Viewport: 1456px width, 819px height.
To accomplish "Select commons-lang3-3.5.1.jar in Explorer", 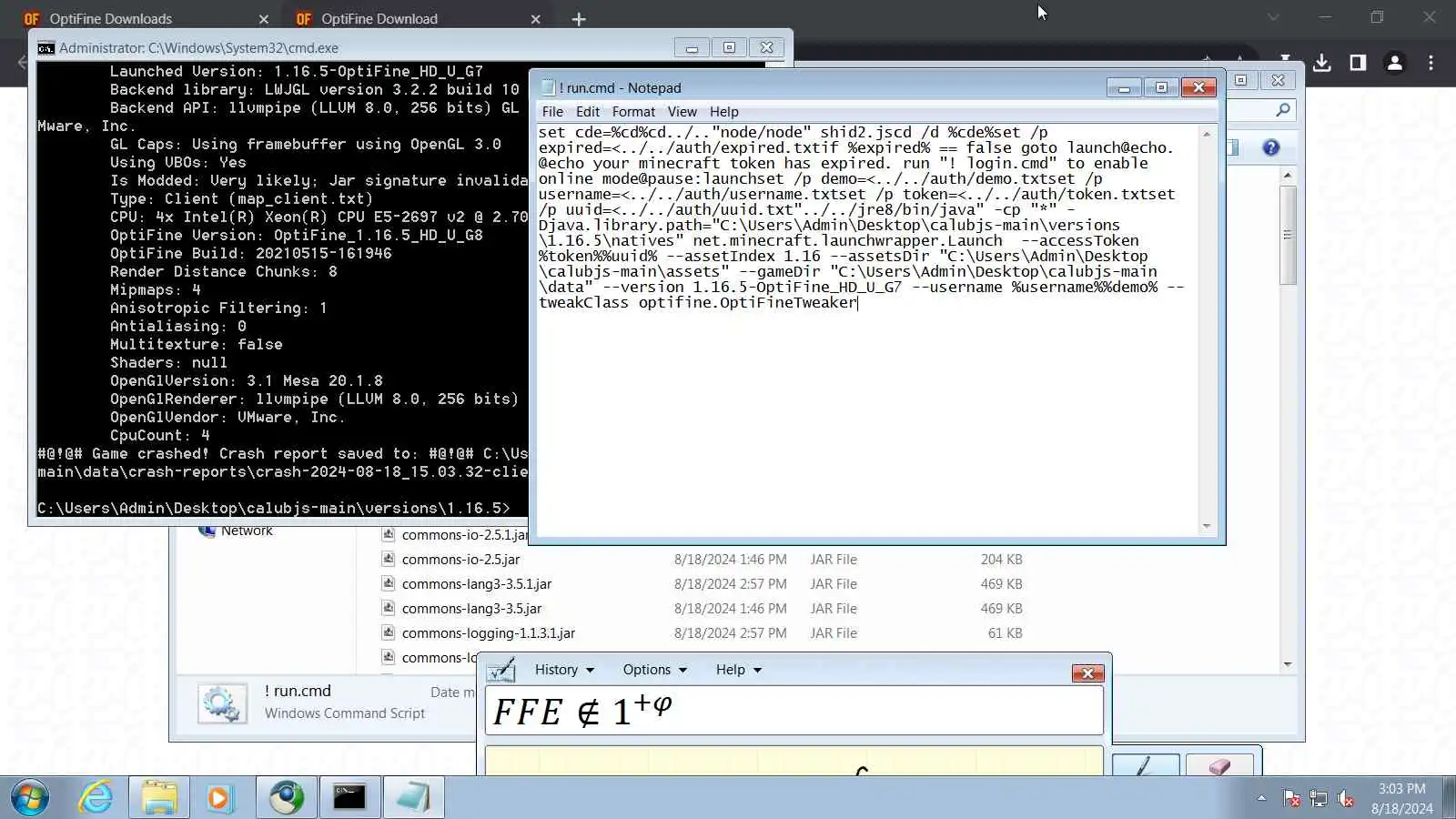I will click(476, 584).
